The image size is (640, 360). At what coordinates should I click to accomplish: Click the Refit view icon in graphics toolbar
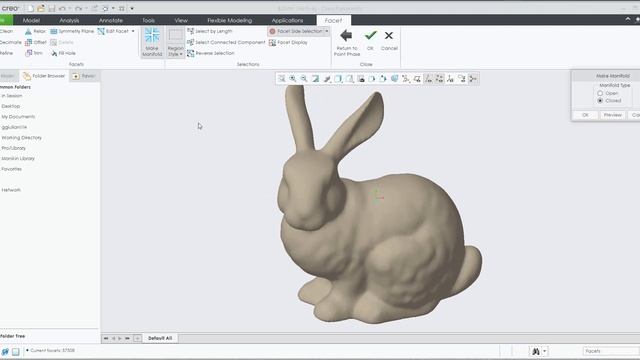(282, 79)
